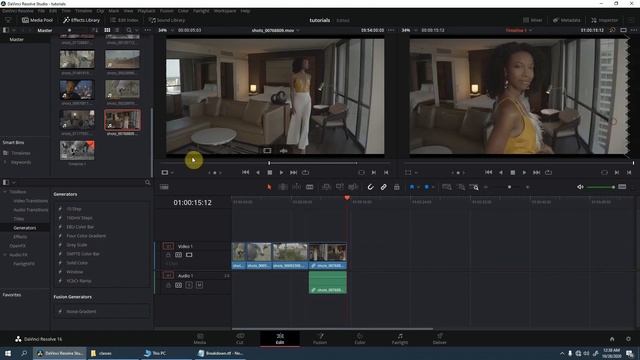Toggle timeline Snapping magnet icon
Viewport: 640px width, 360px height.
370,187
